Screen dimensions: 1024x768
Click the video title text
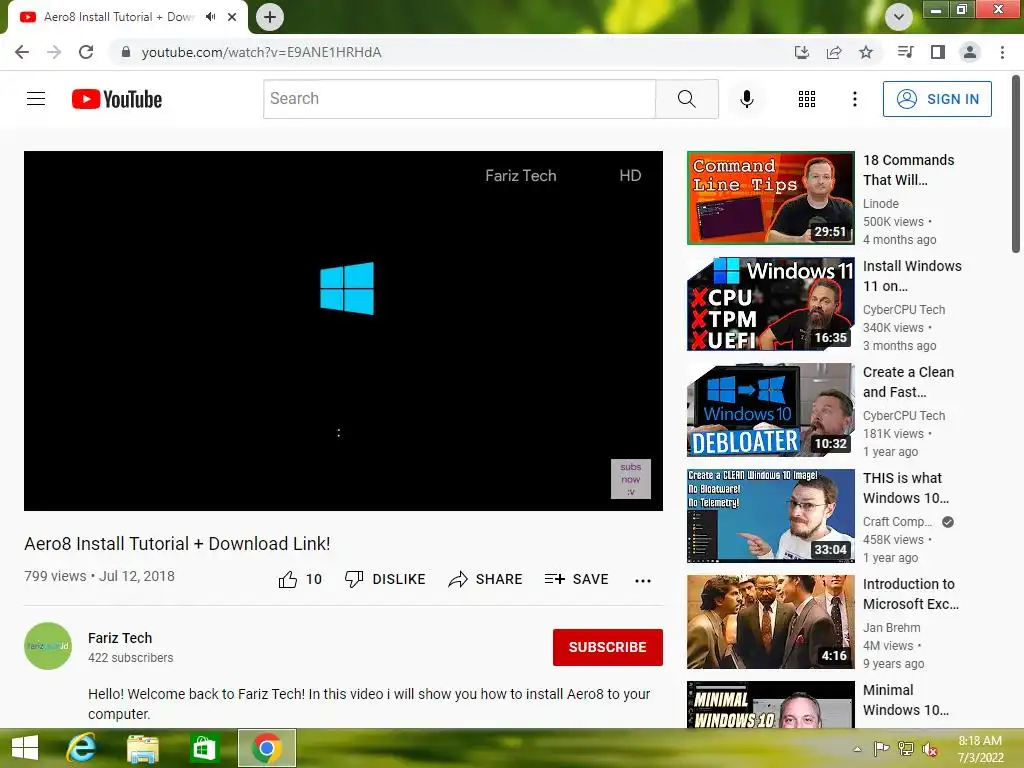(177, 543)
